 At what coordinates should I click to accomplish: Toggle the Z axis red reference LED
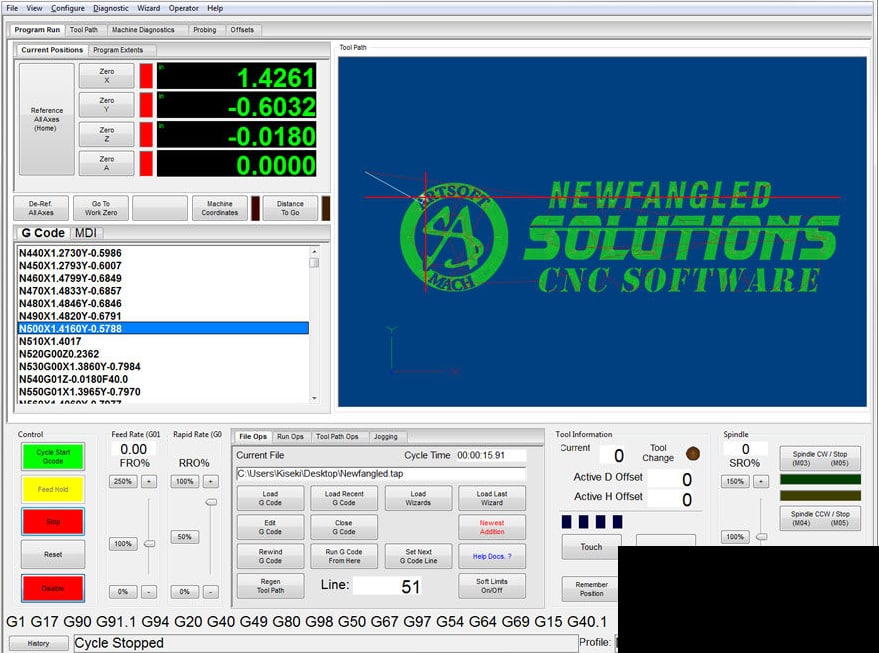(x=146, y=135)
